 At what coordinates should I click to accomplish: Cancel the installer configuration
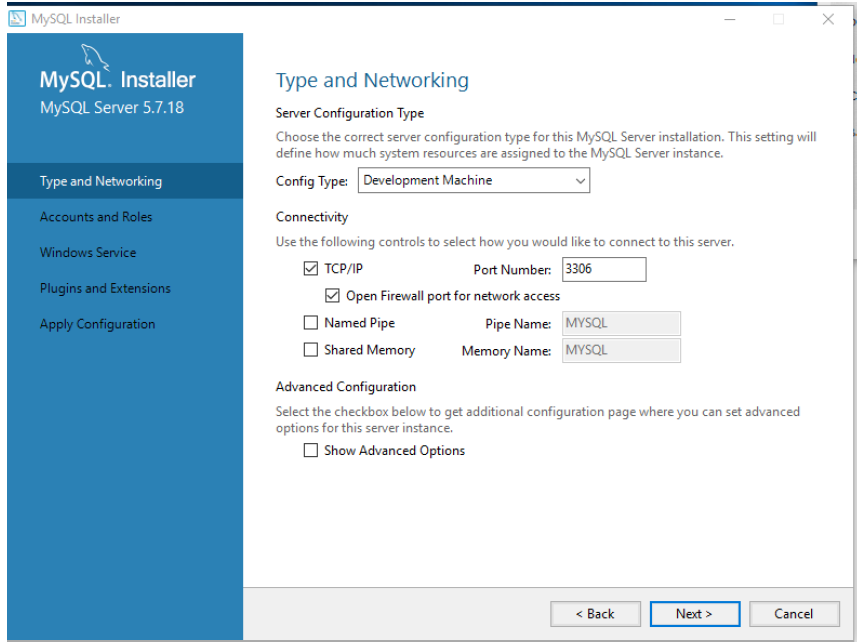coord(793,614)
